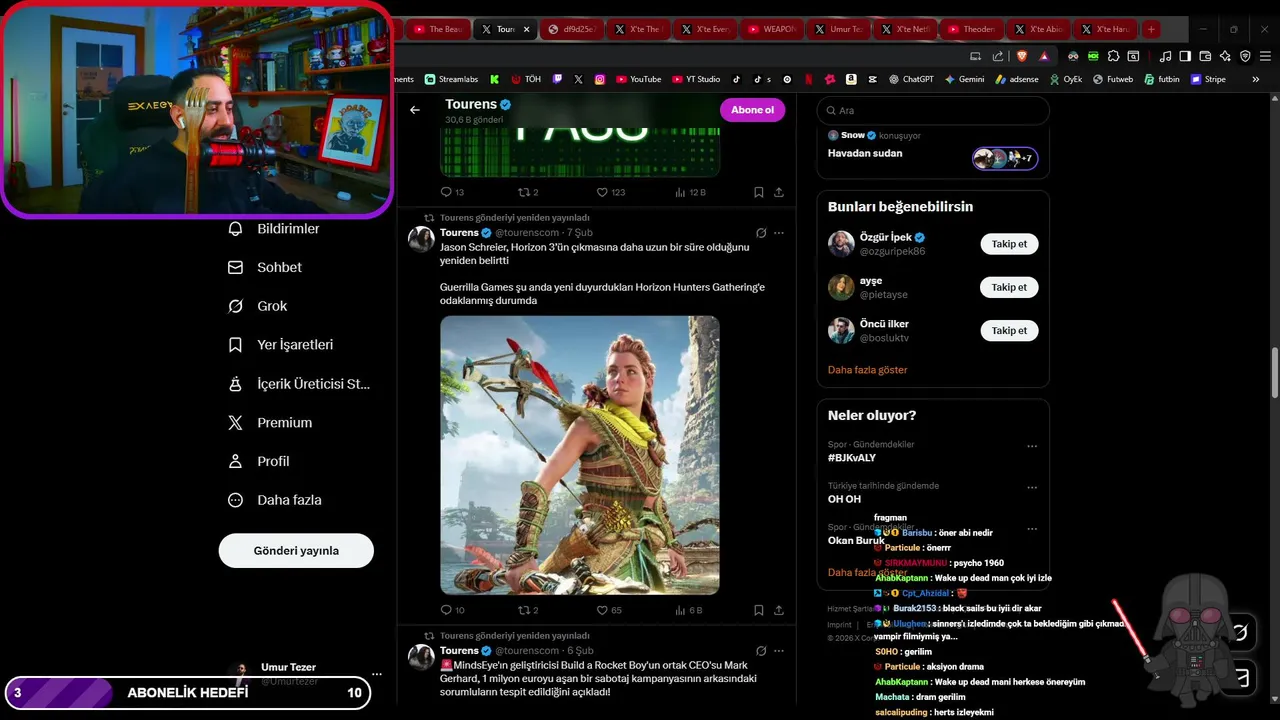Share the top post above Horizon
Image resolution: width=1280 pixels, height=720 pixels.
point(779,192)
